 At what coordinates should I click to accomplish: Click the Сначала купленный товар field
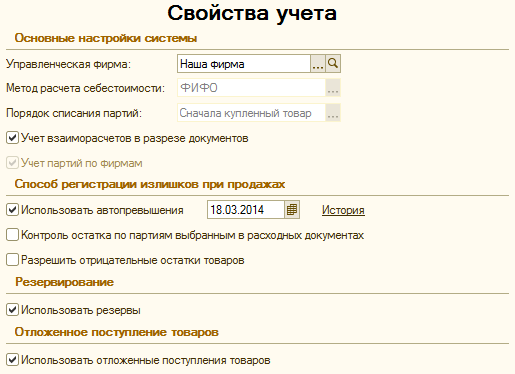click(x=251, y=113)
